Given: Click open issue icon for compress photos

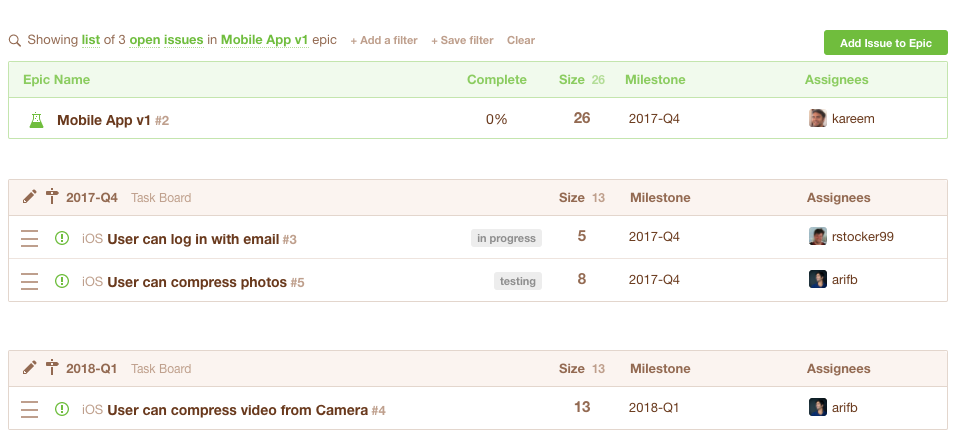Looking at the screenshot, I should tap(62, 281).
